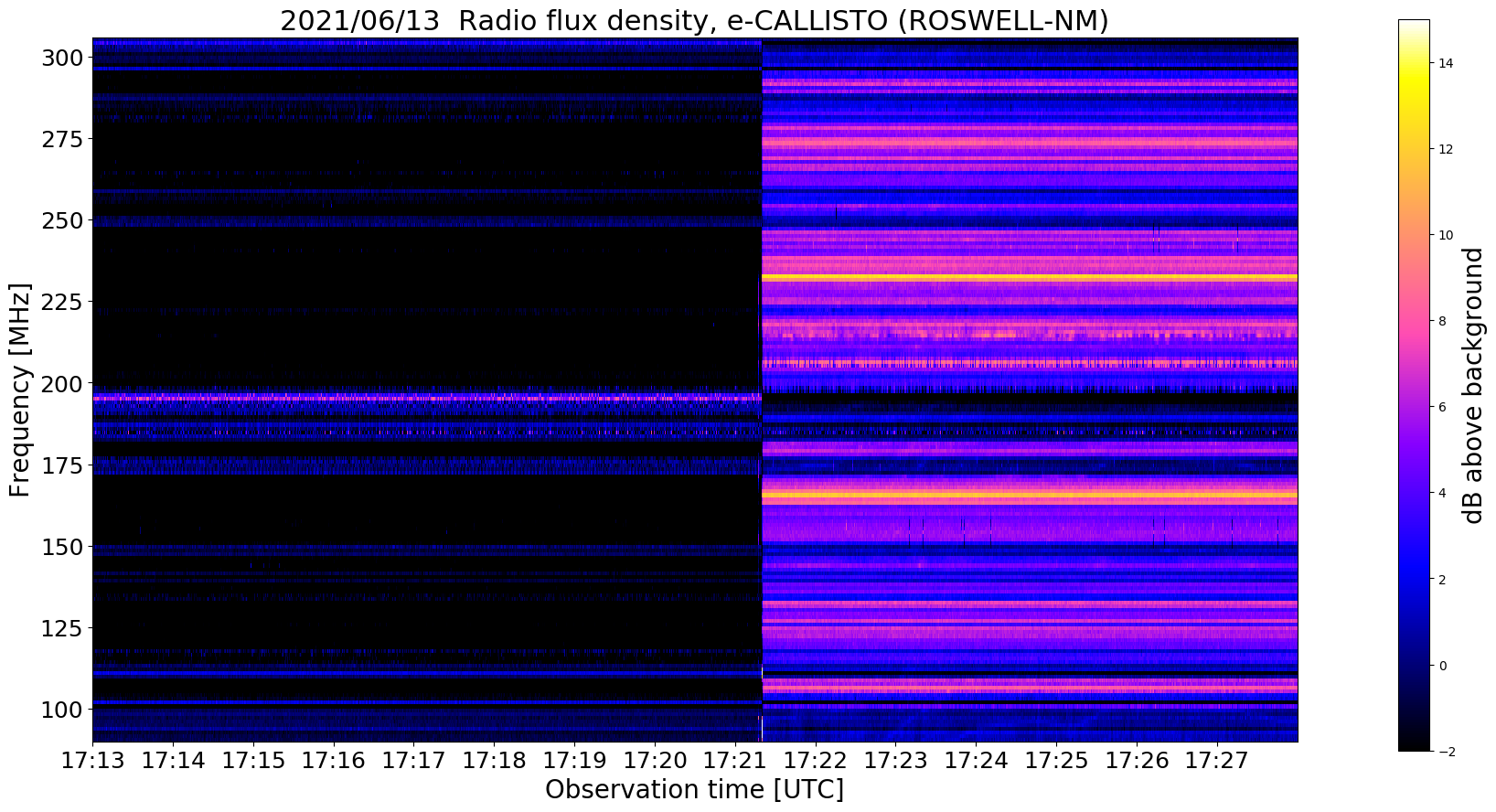Click the 17:23 time tick label
This screenshot has width=1496, height=812.
click(x=896, y=760)
